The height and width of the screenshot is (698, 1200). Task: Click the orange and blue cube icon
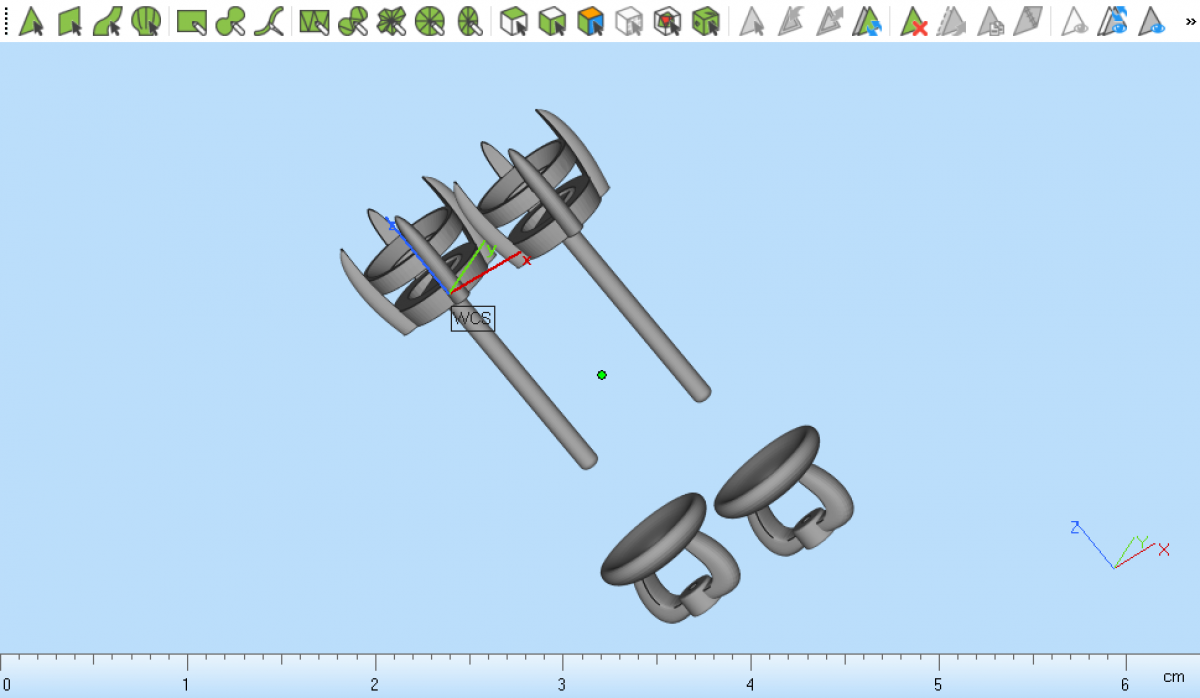[x=591, y=21]
